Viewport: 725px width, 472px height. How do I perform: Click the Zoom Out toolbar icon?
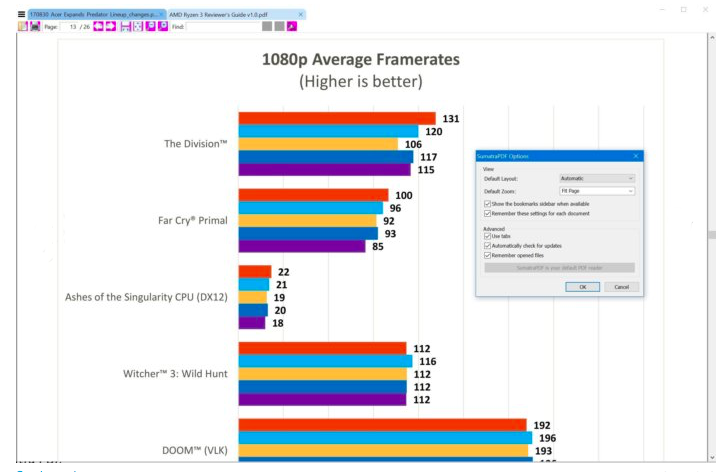pos(151,27)
